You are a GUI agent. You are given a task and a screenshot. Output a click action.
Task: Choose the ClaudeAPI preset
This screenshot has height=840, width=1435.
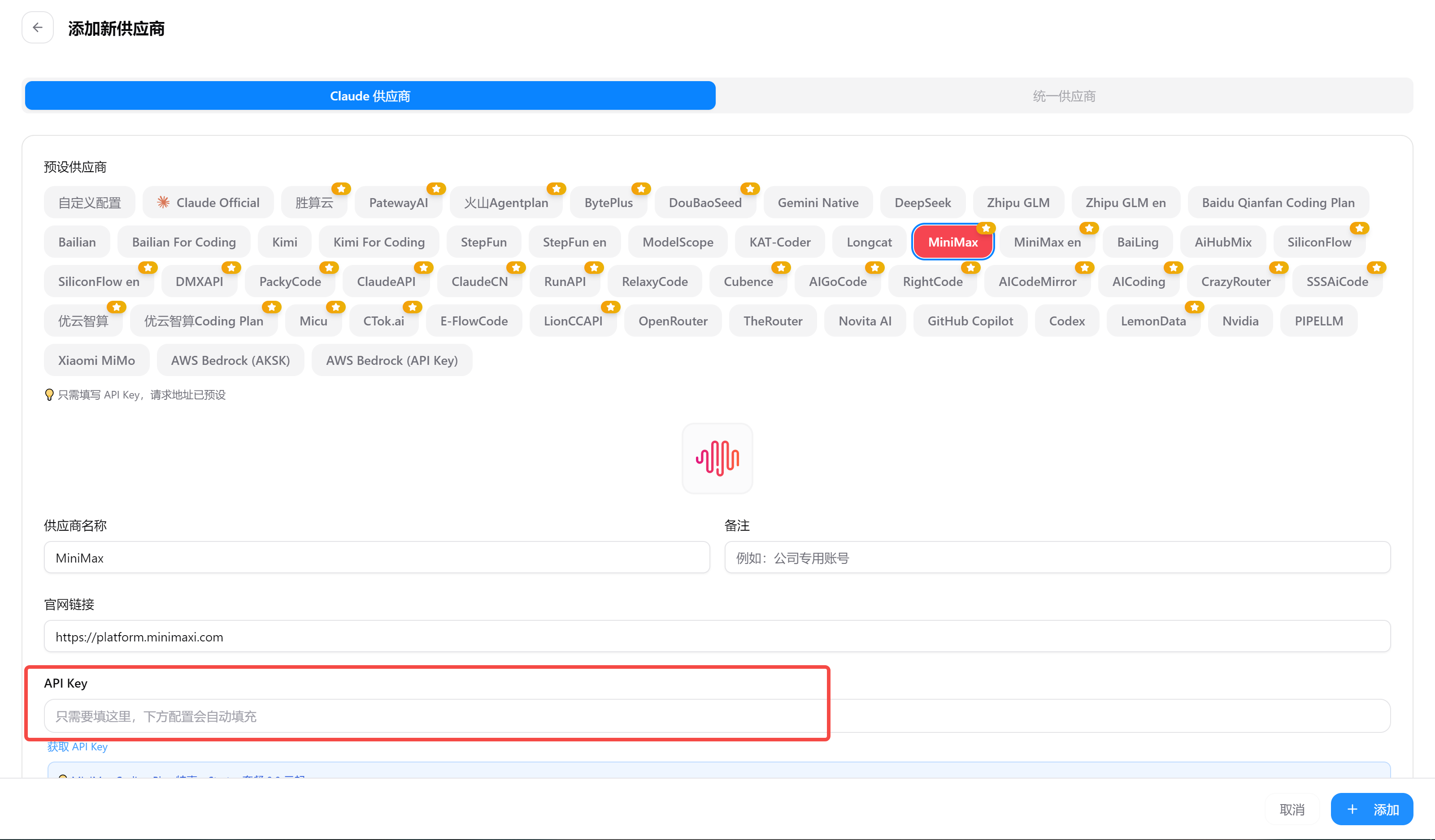[386, 281]
